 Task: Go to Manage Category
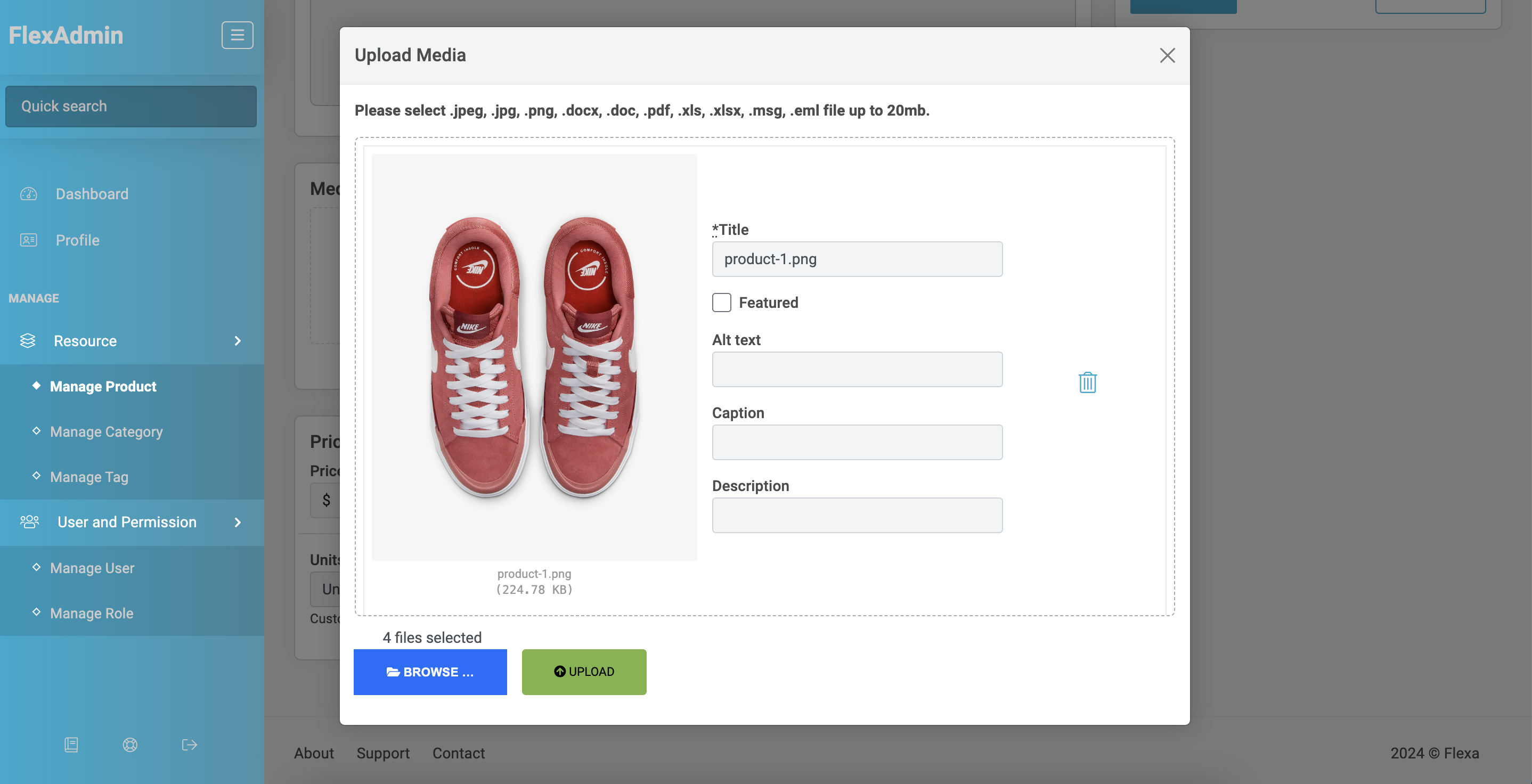pos(106,432)
